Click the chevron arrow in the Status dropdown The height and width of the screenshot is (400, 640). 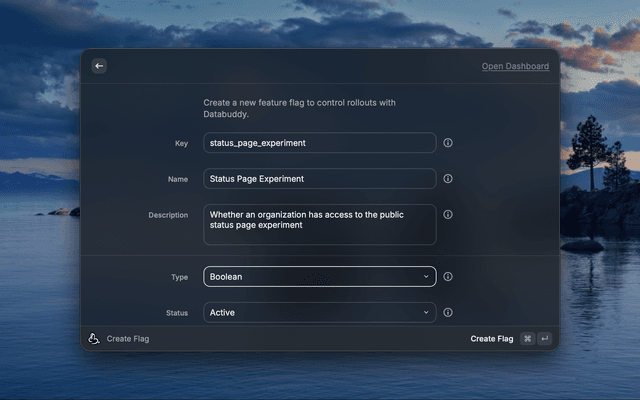(x=426, y=313)
